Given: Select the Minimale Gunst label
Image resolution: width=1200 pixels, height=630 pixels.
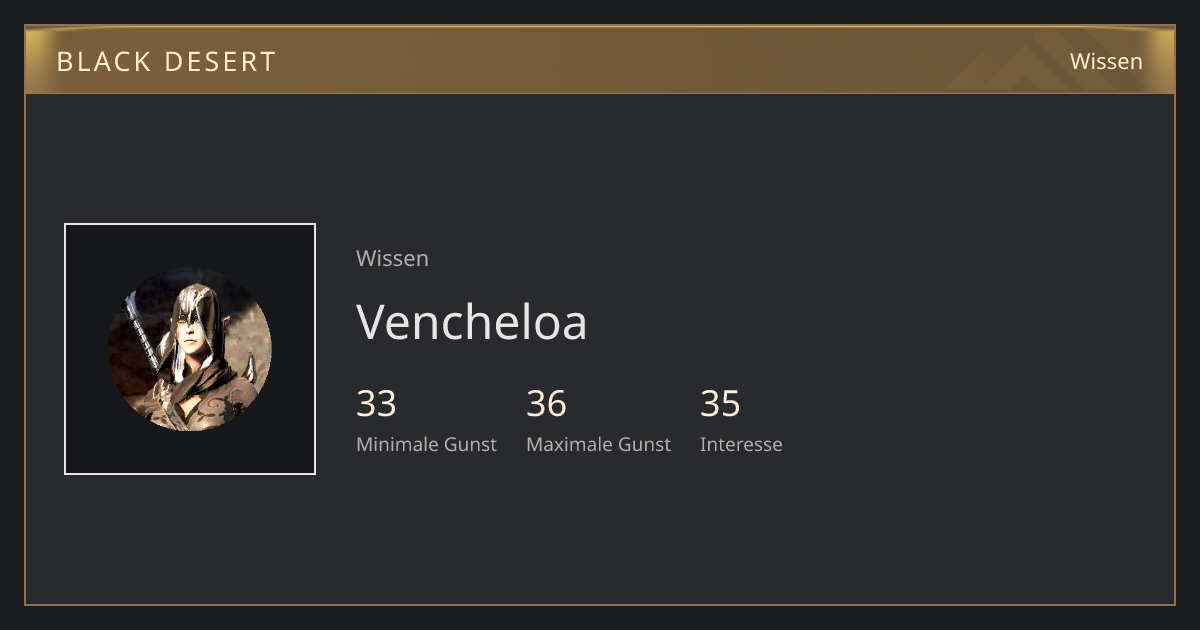Looking at the screenshot, I should (426, 444).
